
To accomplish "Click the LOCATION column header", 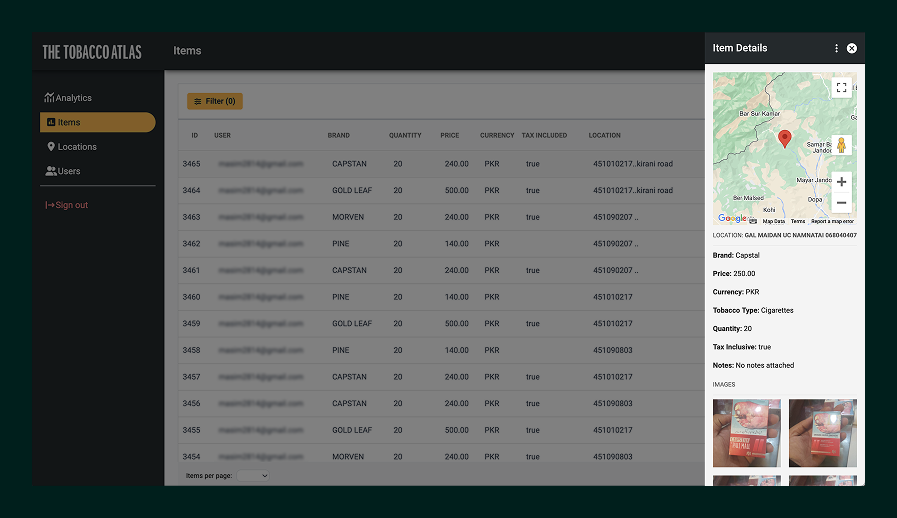I will coord(605,136).
